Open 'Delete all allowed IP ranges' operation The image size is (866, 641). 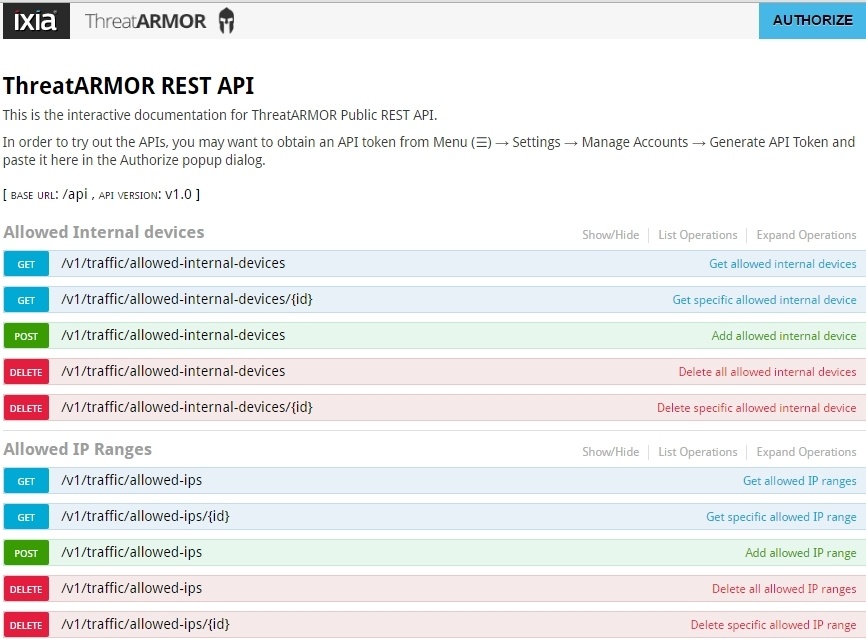(x=784, y=589)
